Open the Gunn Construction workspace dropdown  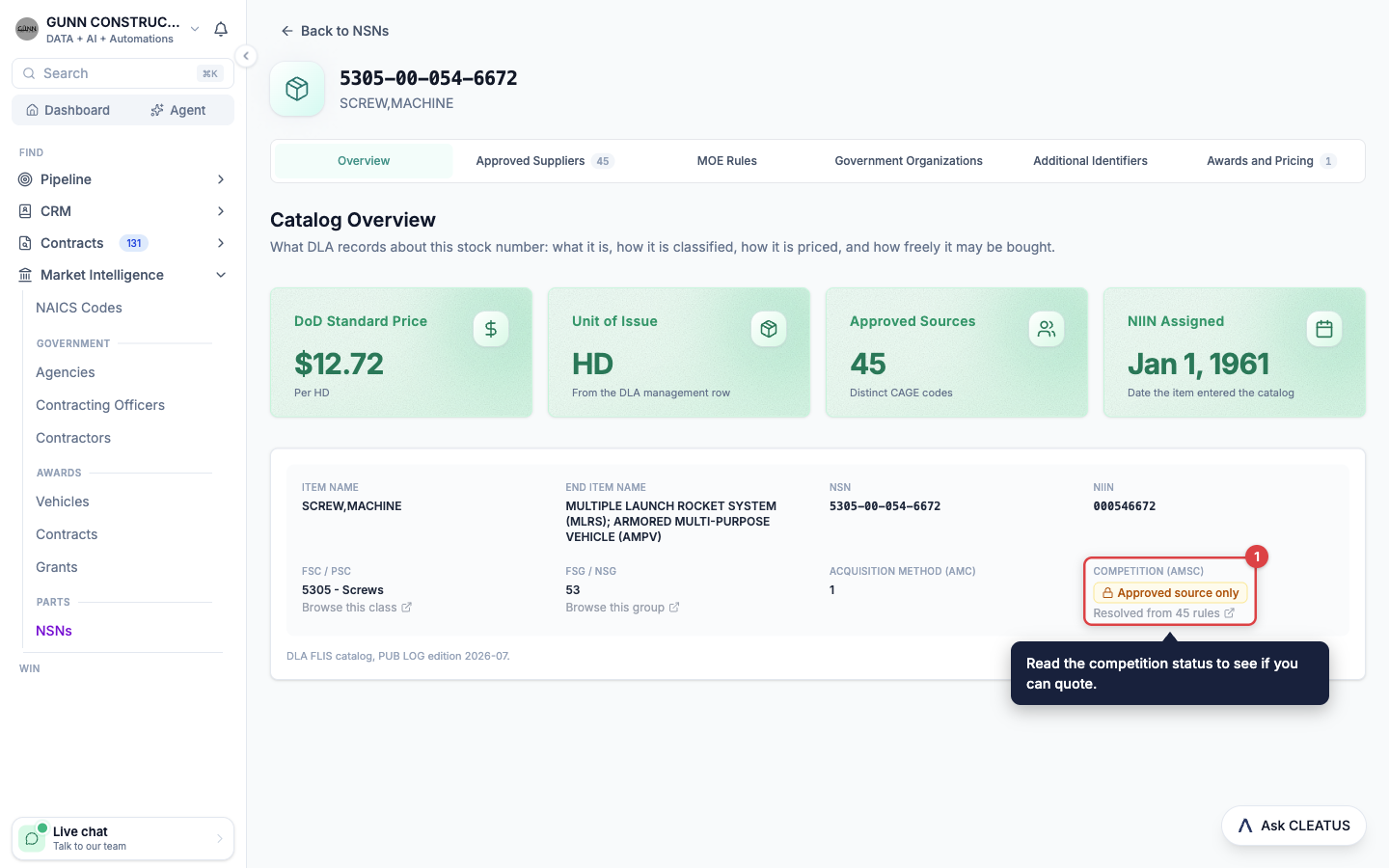(195, 29)
